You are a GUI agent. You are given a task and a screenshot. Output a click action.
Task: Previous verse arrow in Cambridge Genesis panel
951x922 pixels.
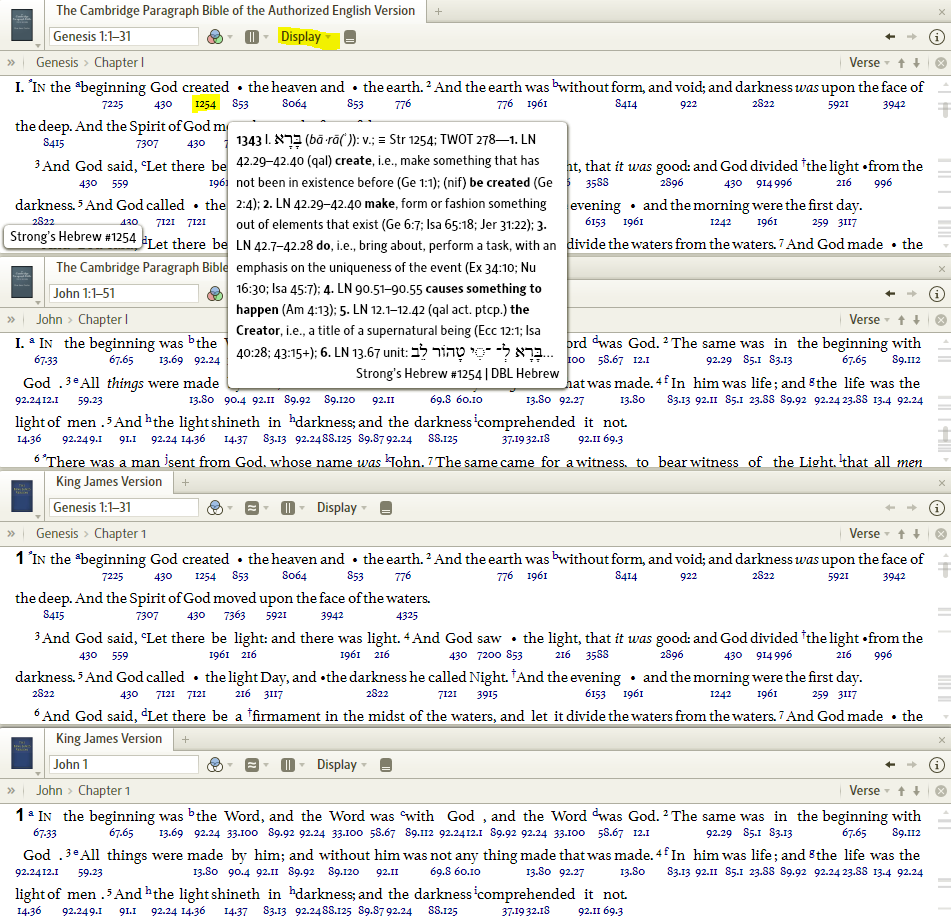[901, 62]
